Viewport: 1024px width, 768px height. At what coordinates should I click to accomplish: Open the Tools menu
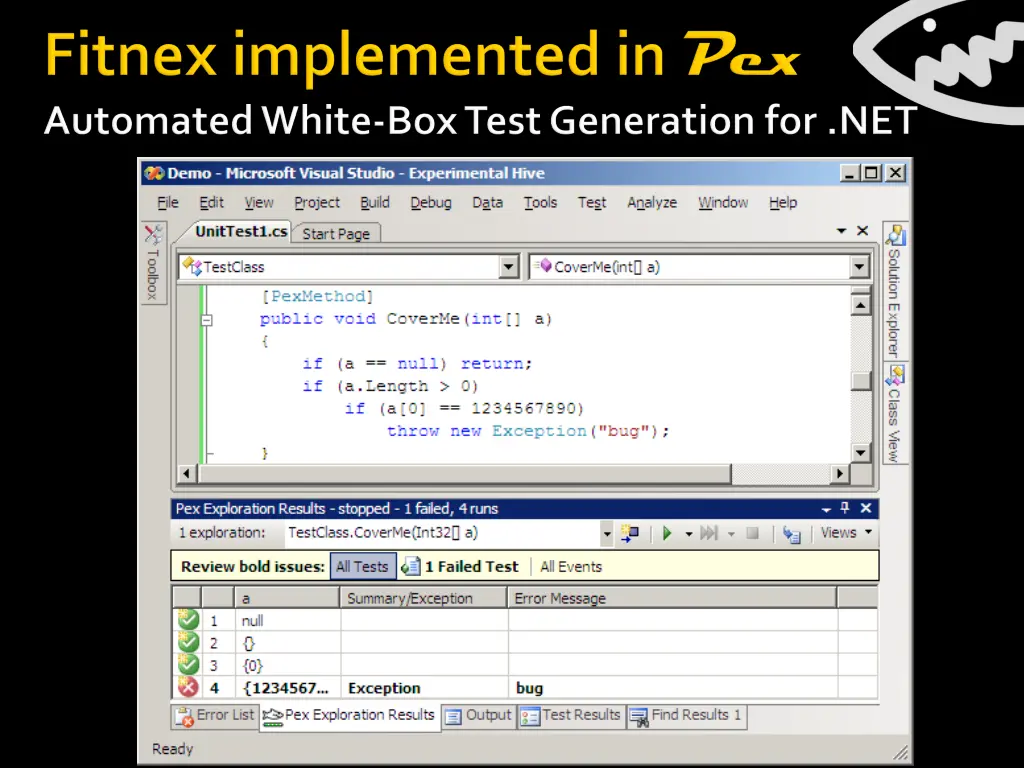point(540,202)
